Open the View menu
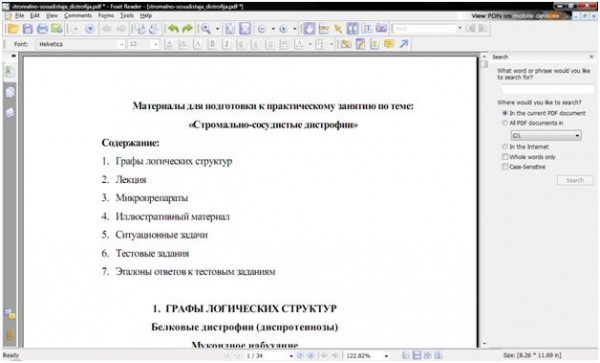 click(52, 16)
